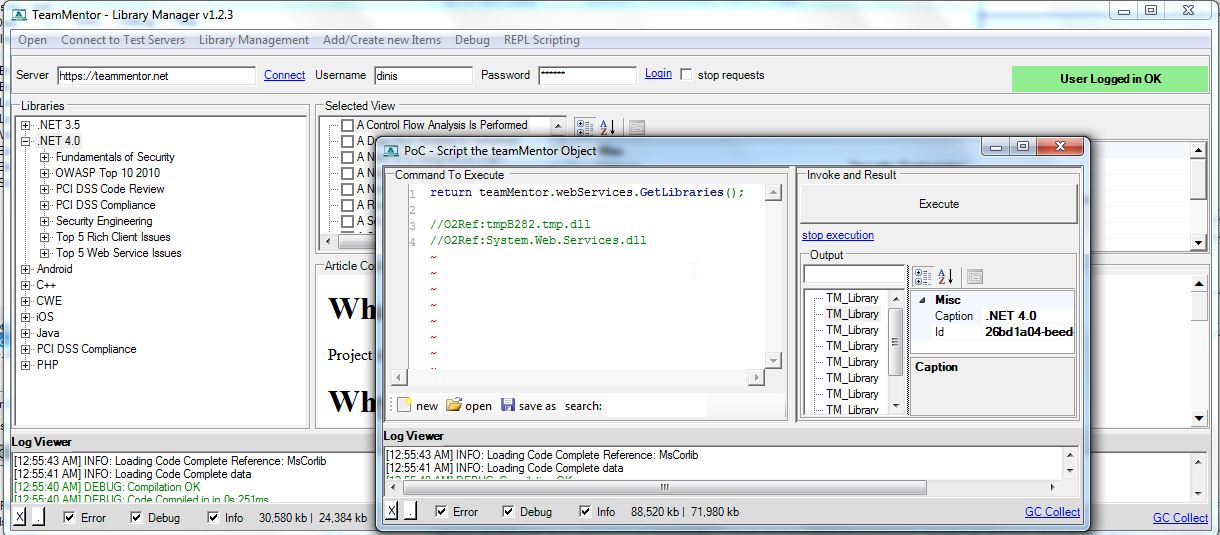Toggle the Debug checkbox in PoC log viewer
This screenshot has width=1220, height=535.
[509, 512]
